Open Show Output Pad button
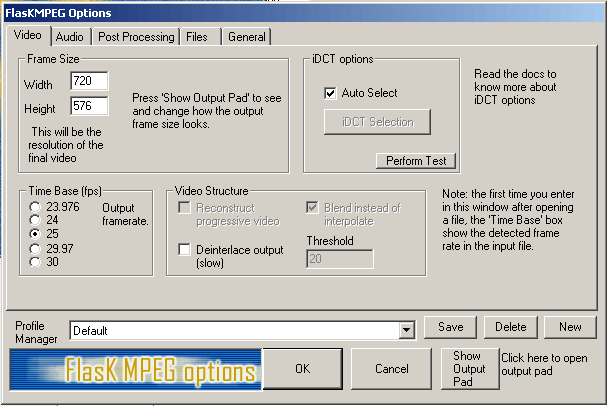The height and width of the screenshot is (406, 607). click(470, 369)
